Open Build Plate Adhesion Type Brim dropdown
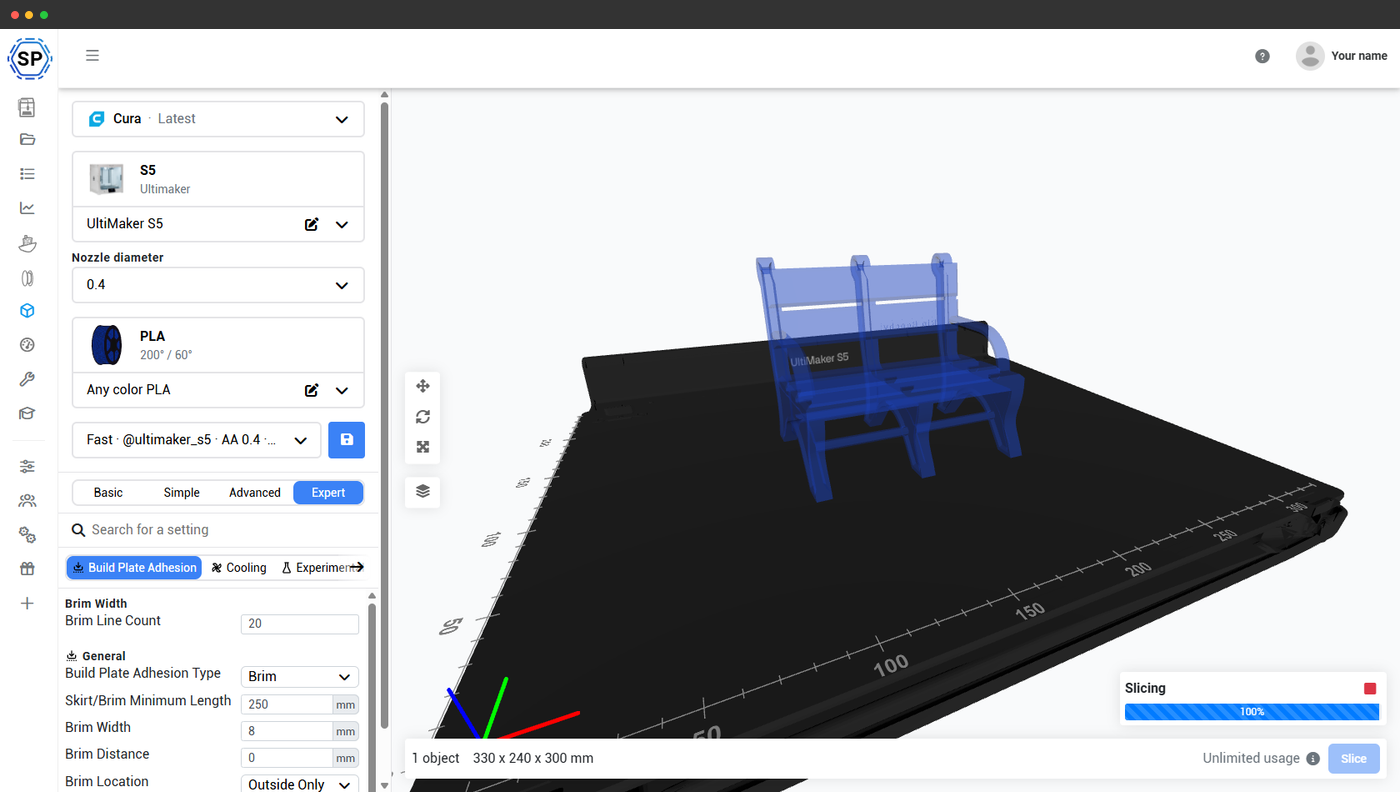The image size is (1400, 792). pyautogui.click(x=299, y=677)
